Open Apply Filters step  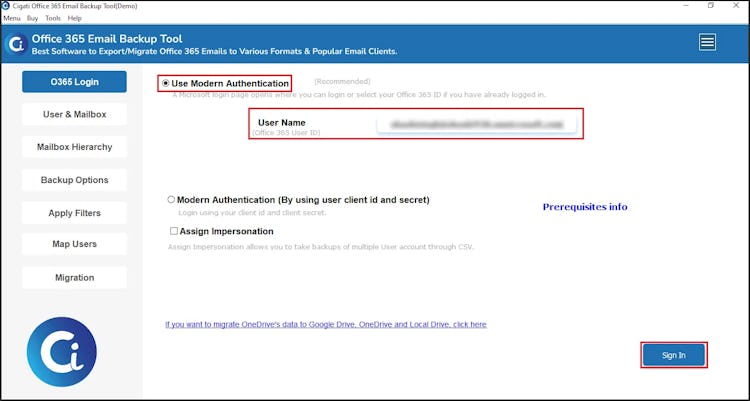(x=74, y=213)
